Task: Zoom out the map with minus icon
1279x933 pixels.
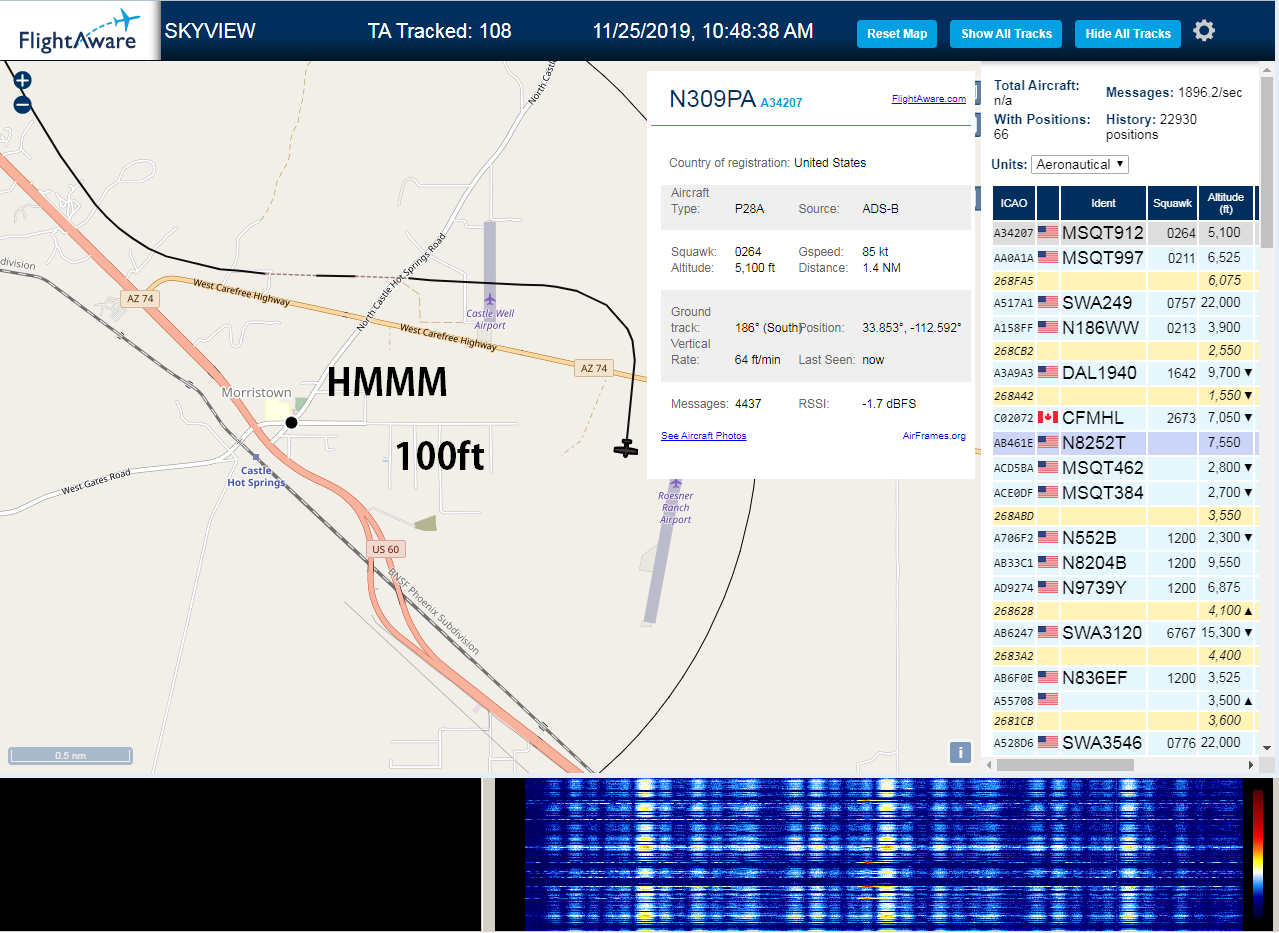Action: coord(22,104)
